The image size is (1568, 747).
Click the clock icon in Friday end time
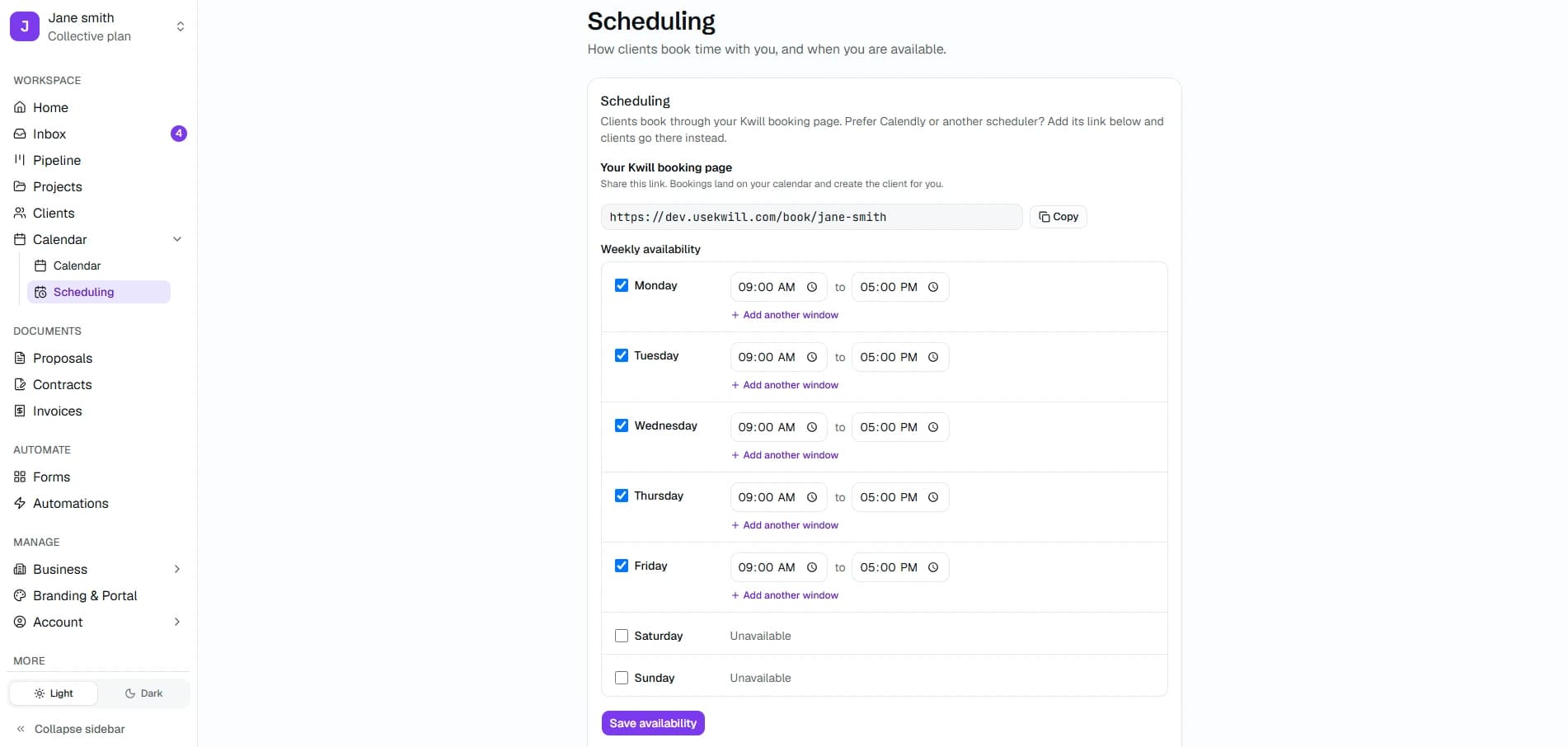click(x=933, y=567)
